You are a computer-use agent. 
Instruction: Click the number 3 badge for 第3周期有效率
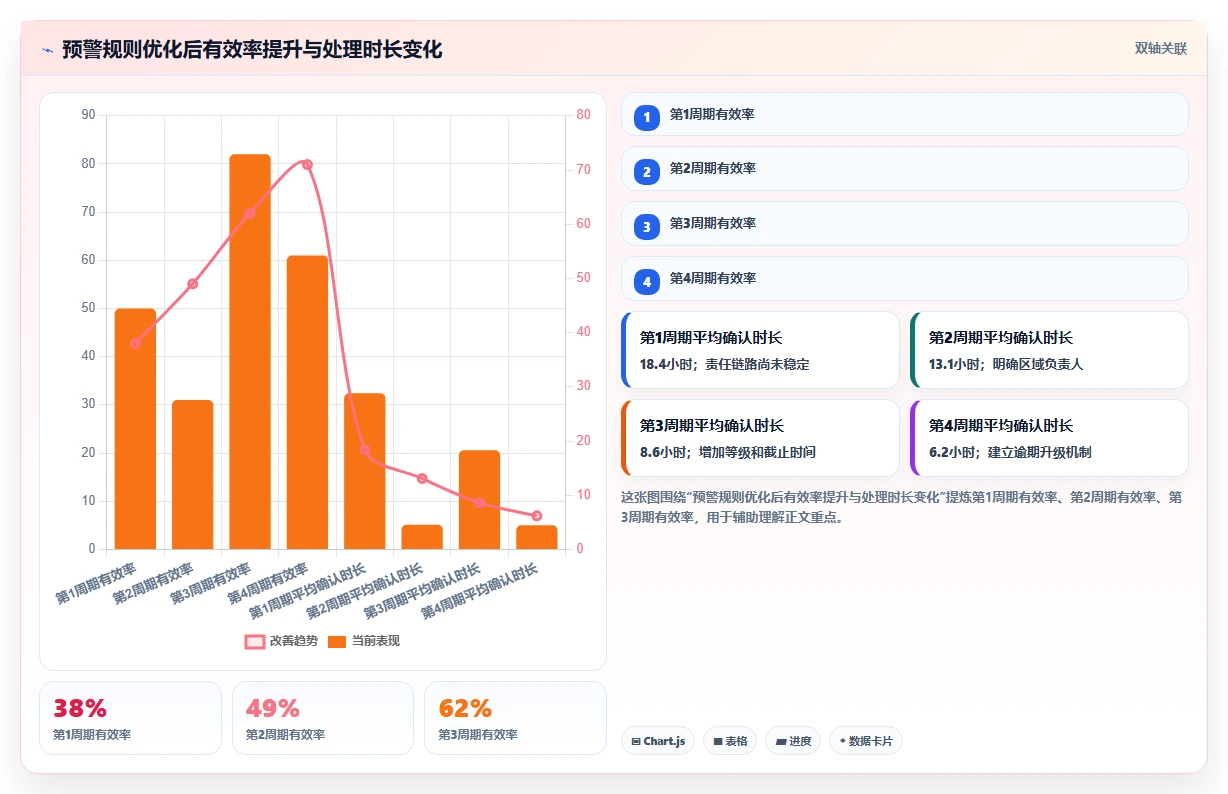(647, 227)
